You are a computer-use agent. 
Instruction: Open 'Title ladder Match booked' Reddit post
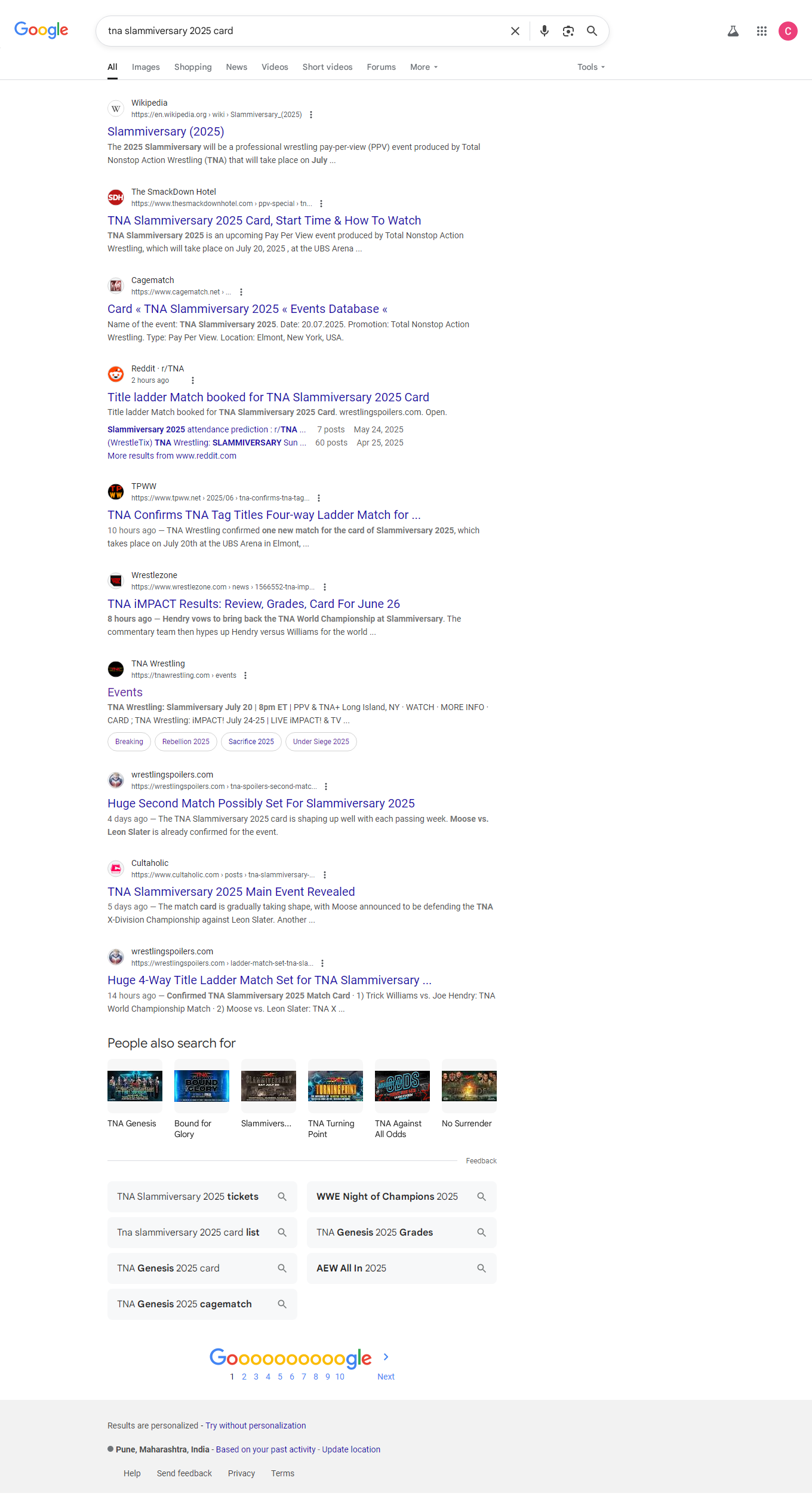click(x=268, y=397)
